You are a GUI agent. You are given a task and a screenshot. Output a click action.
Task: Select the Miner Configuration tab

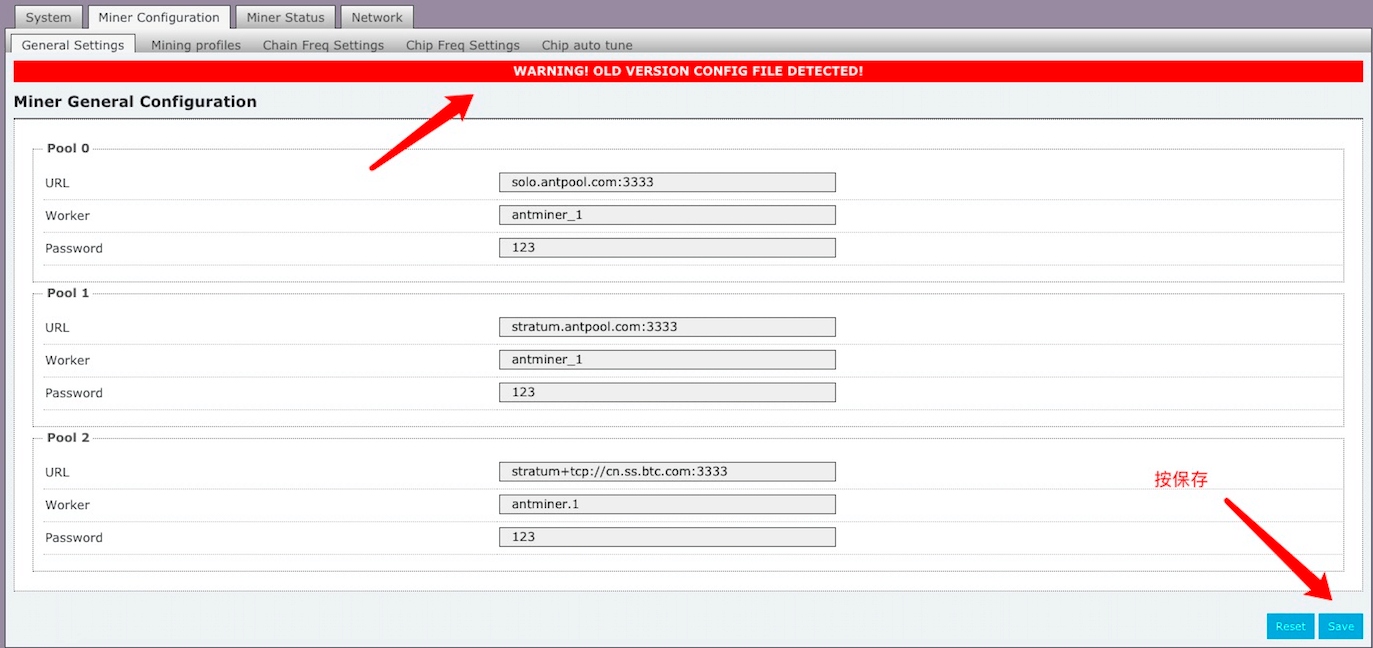coord(159,17)
